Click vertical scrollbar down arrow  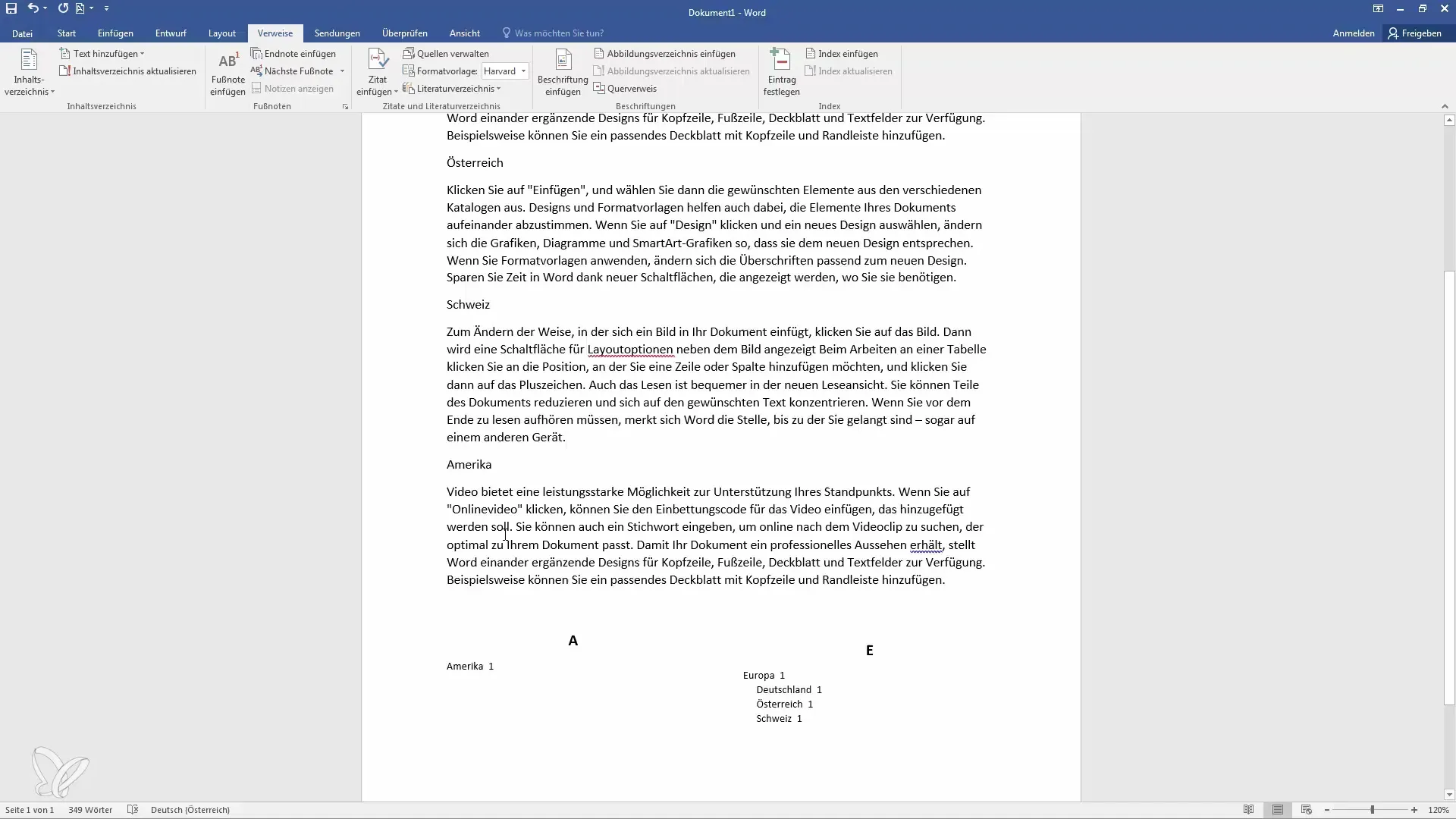pos(1449,795)
